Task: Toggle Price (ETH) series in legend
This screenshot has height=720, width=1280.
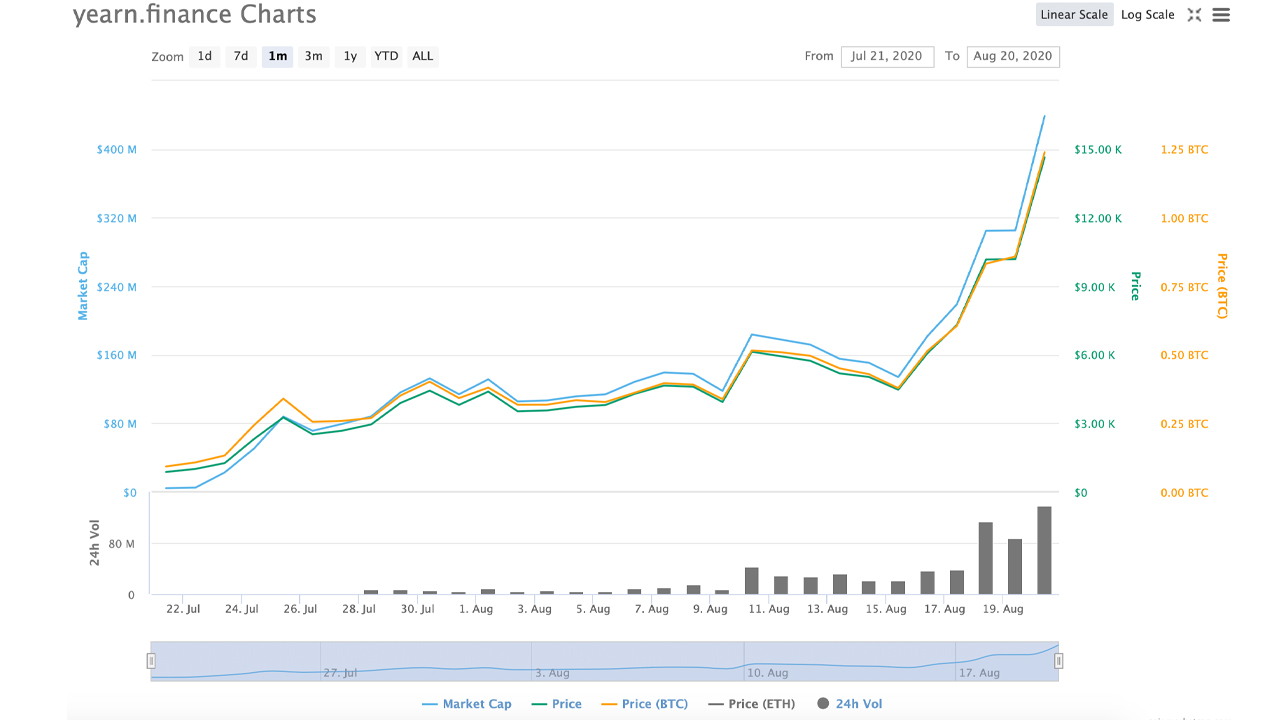Action: point(751,704)
